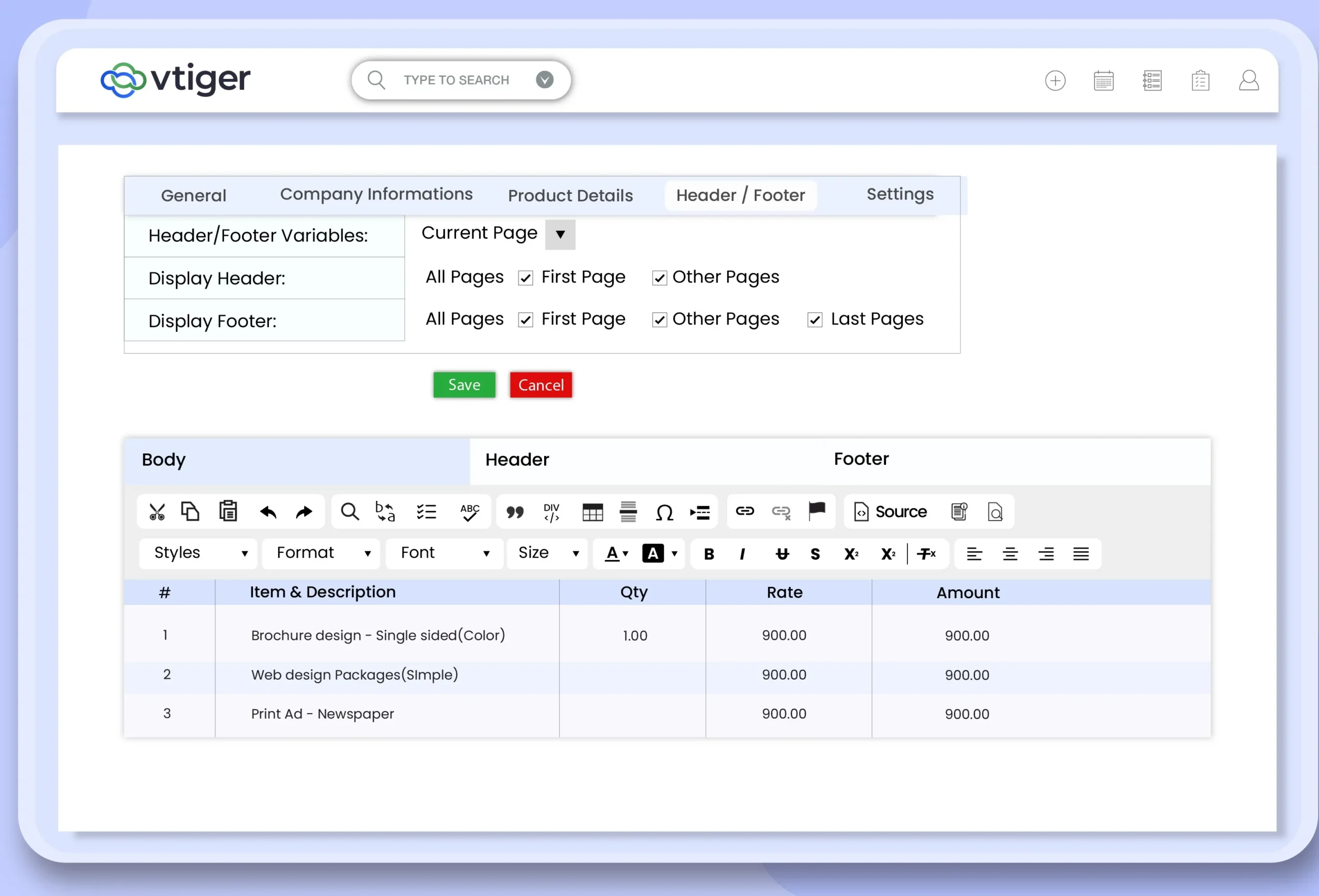This screenshot has height=896, width=1319.
Task: Click the green Save button
Action: (464, 385)
